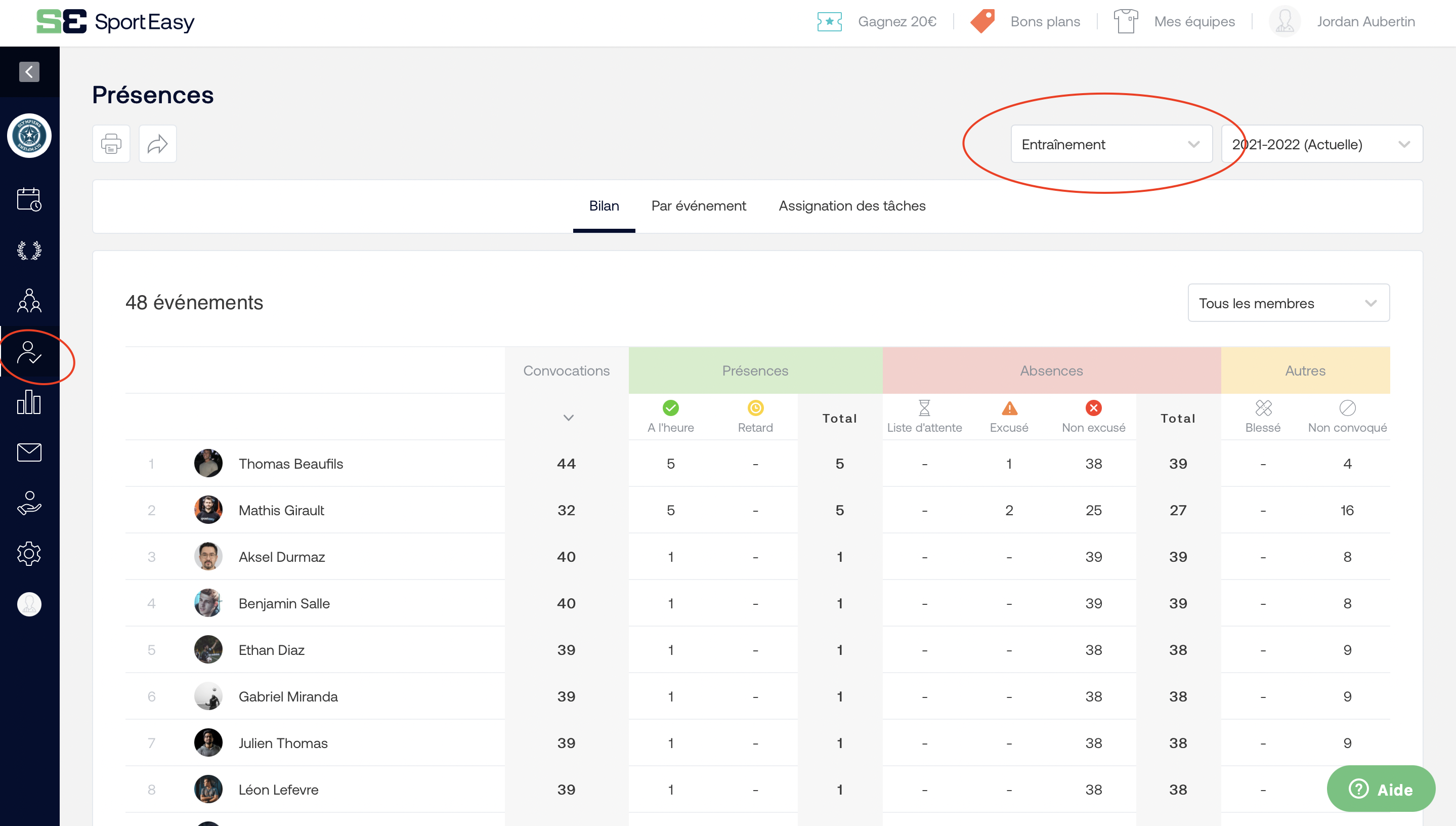This screenshot has height=826, width=1456.
Task: Click Julien Thomas's profile photo
Action: [x=208, y=742]
